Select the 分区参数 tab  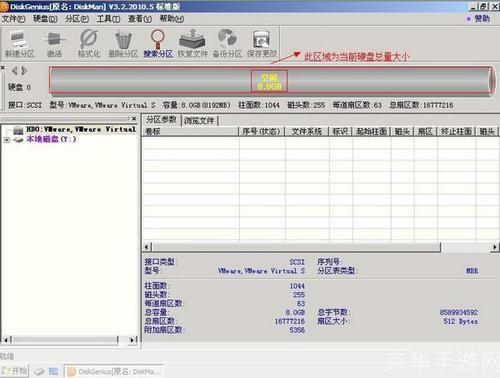click(x=161, y=120)
